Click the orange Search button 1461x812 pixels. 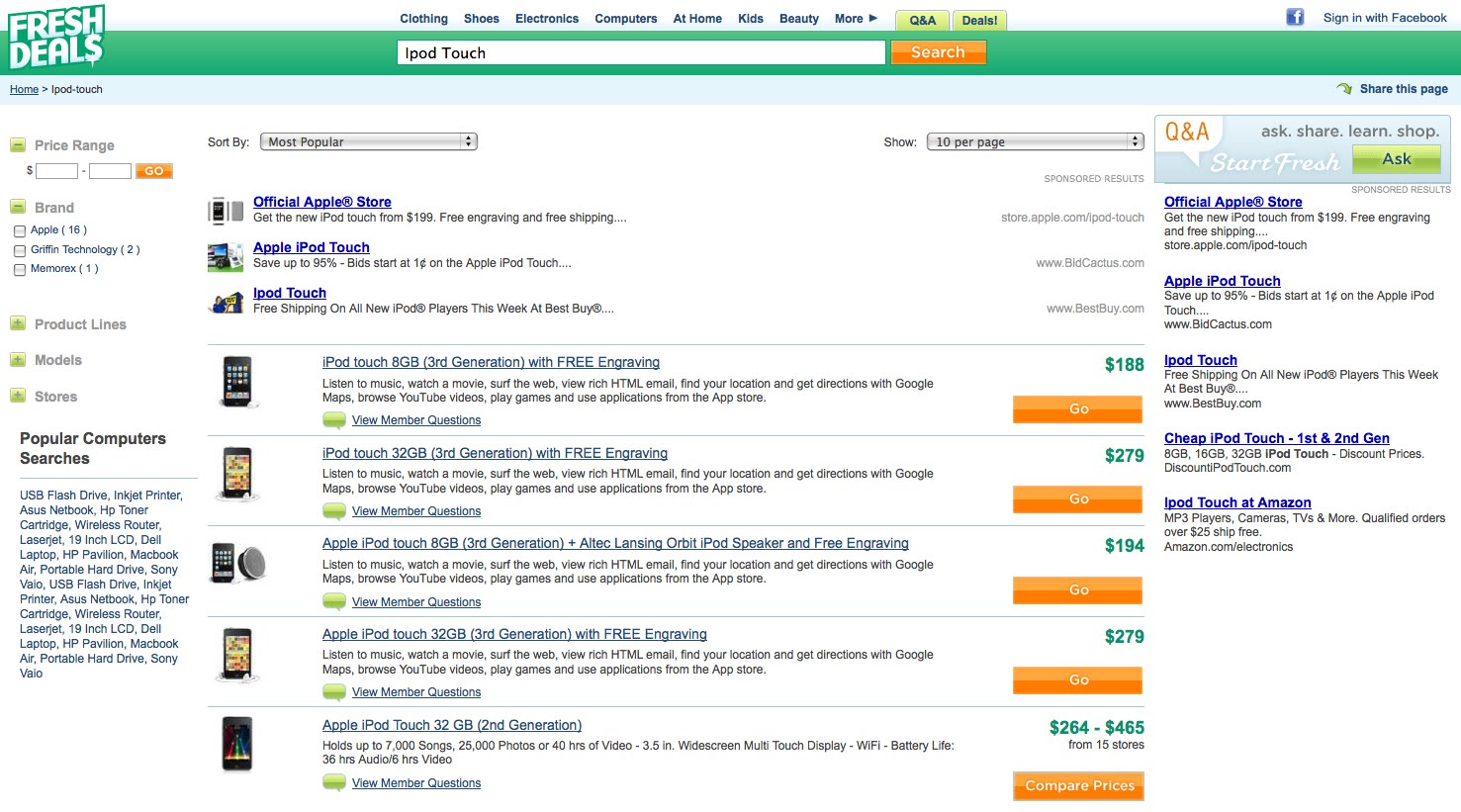[938, 52]
